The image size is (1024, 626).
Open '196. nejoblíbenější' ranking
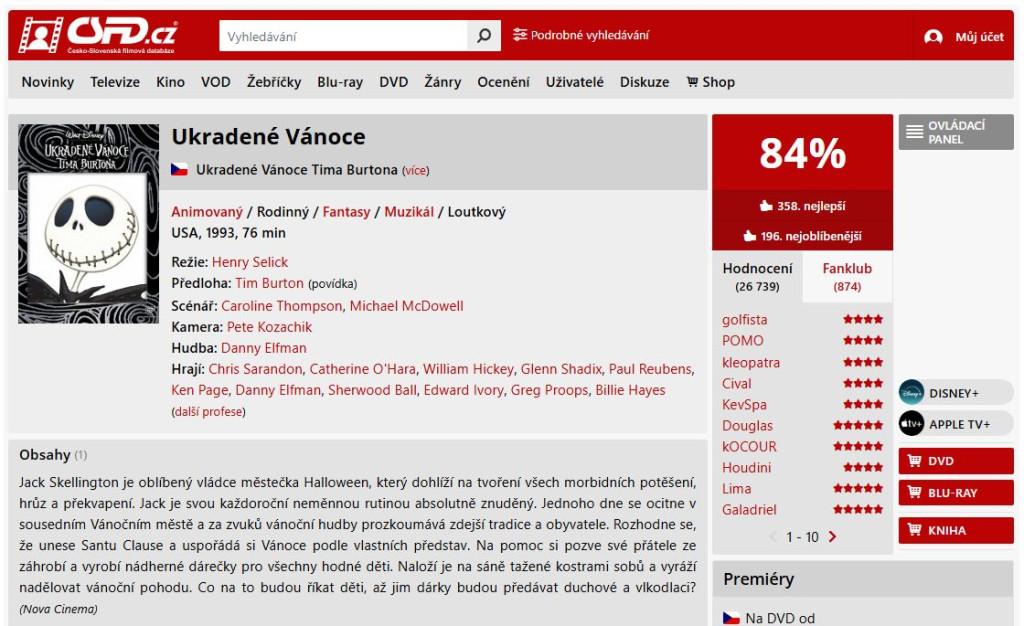[x=803, y=236]
